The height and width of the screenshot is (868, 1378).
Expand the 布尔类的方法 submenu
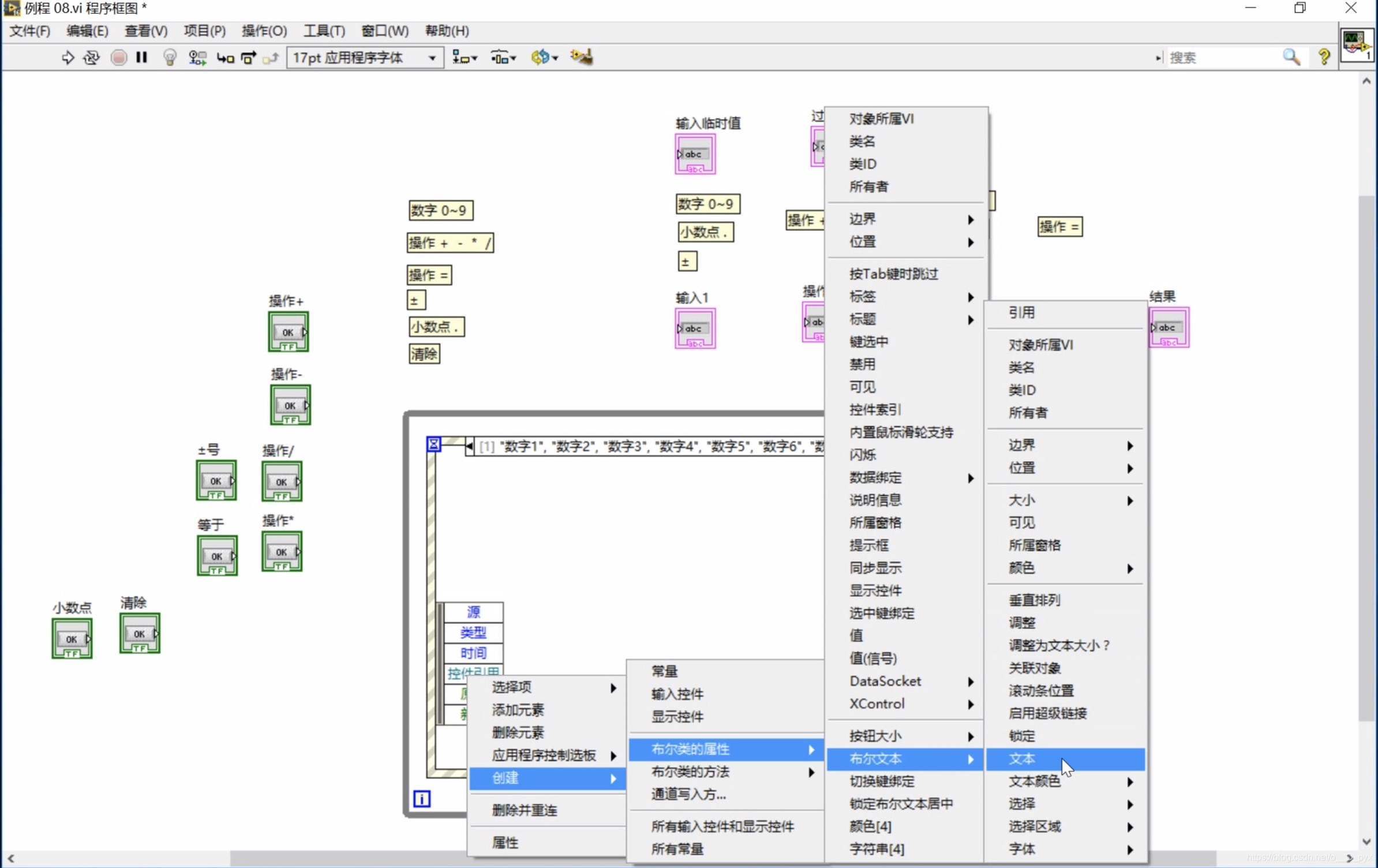coord(726,772)
